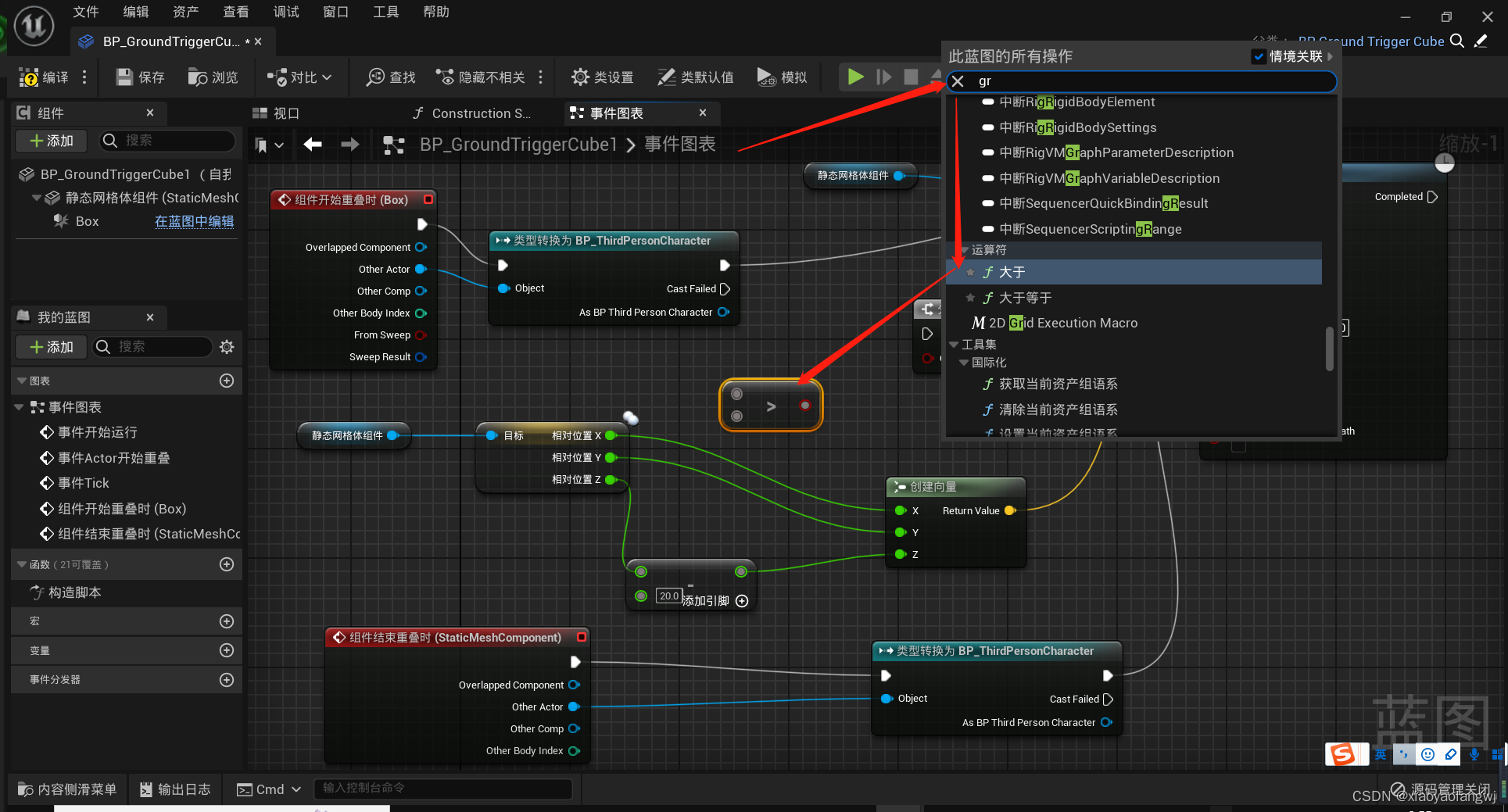The image size is (1508, 812).
Task: Collapse the 静态网格体组件 tree item
Action: [36, 198]
